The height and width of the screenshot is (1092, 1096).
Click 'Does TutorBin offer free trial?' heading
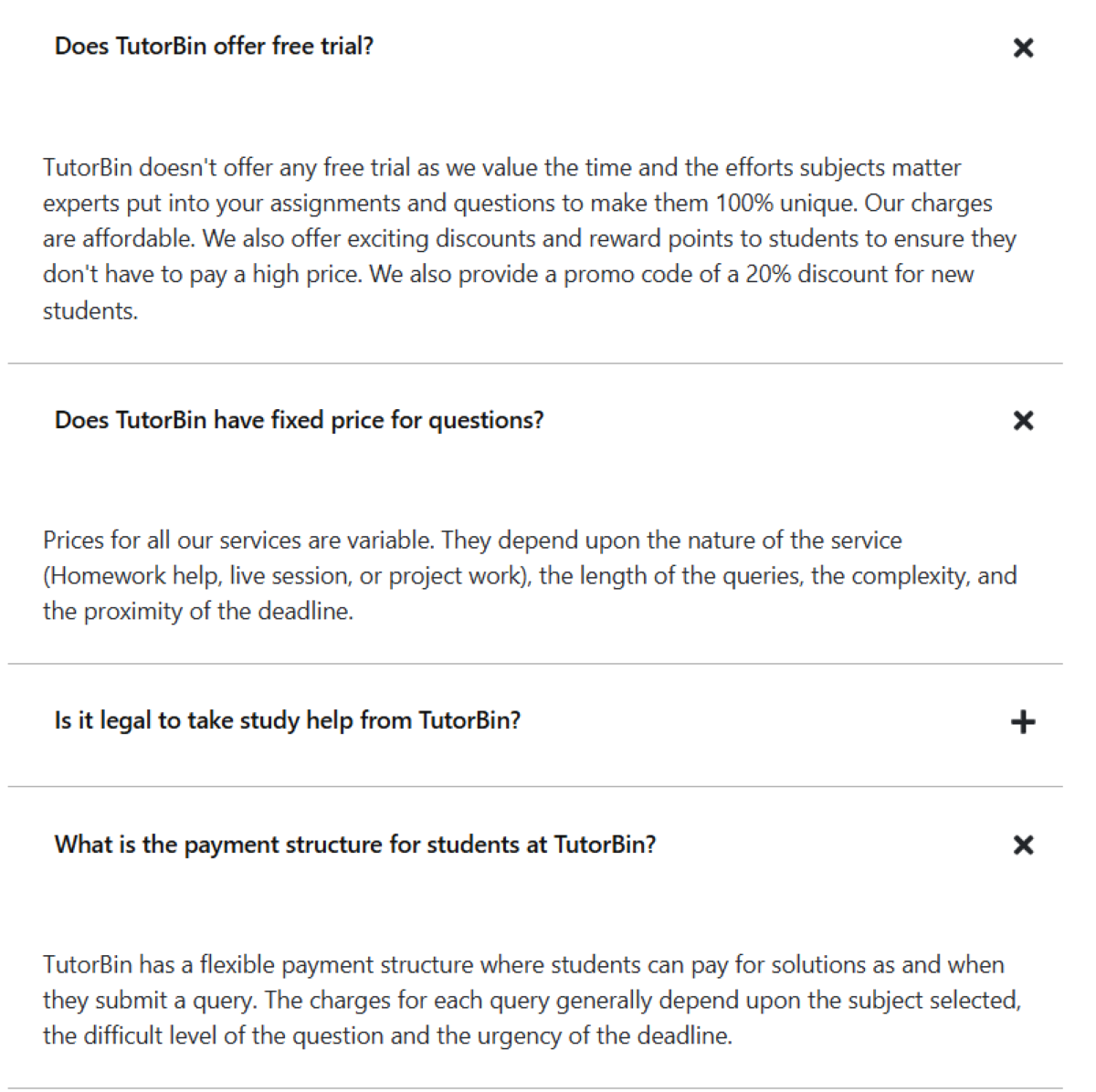click(x=214, y=47)
